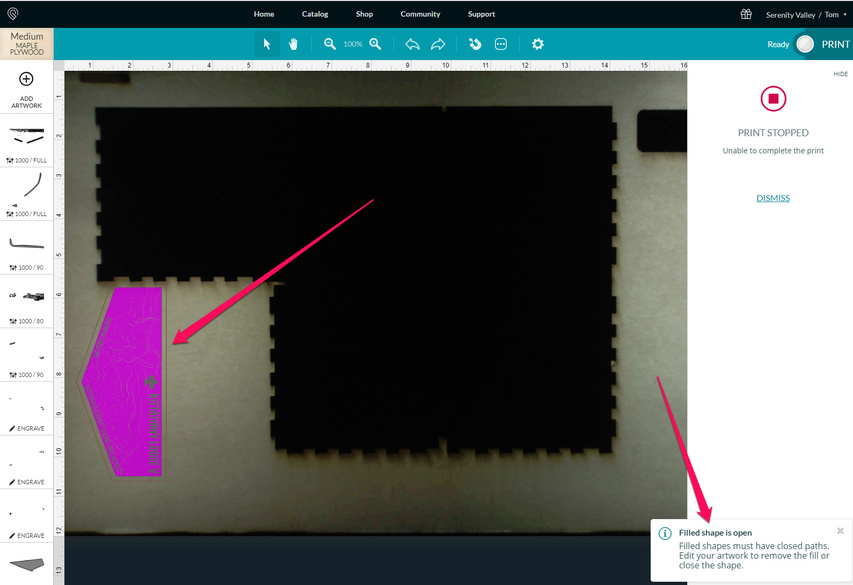Image resolution: width=853 pixels, height=585 pixels.
Task: Activate the hand pan tool
Action: point(294,44)
